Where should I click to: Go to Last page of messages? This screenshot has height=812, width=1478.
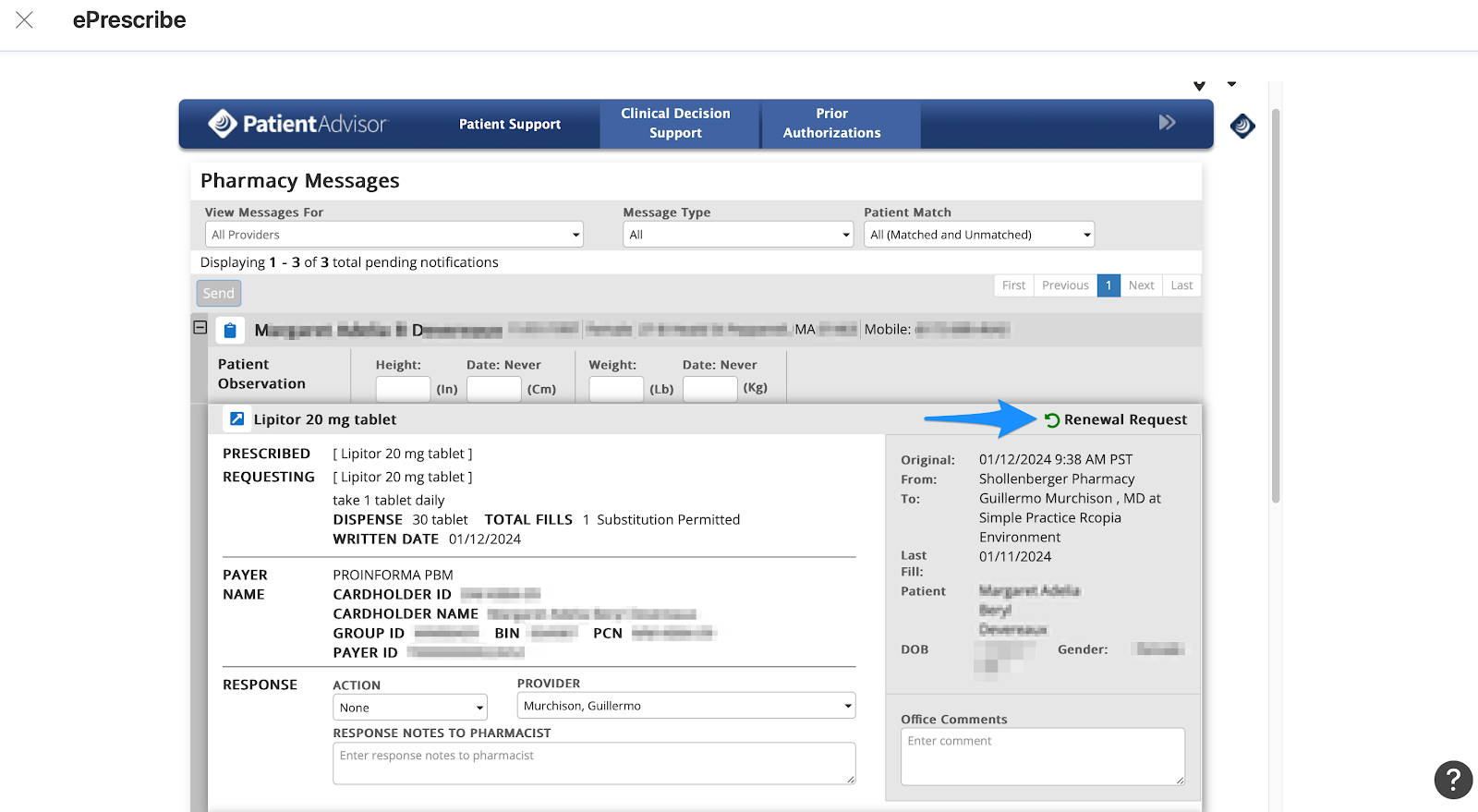coord(1181,285)
